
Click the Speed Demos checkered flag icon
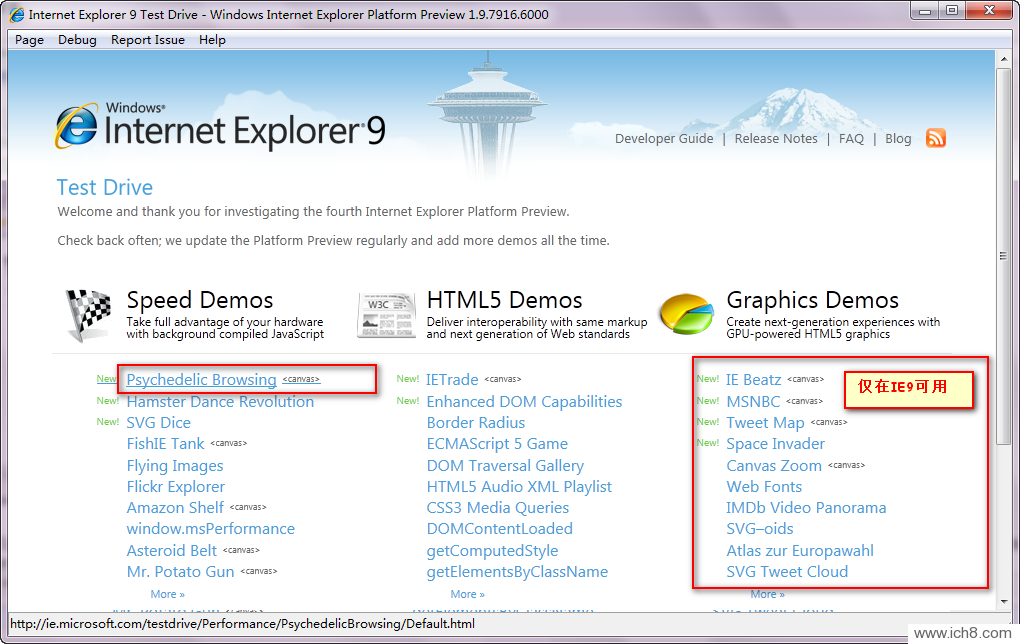pyautogui.click(x=88, y=315)
